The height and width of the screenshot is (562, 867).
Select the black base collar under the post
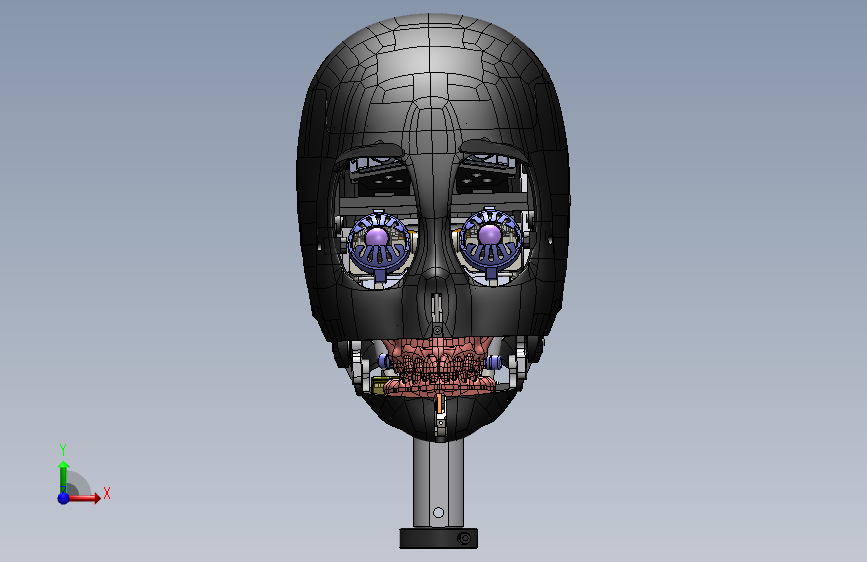[x=438, y=538]
